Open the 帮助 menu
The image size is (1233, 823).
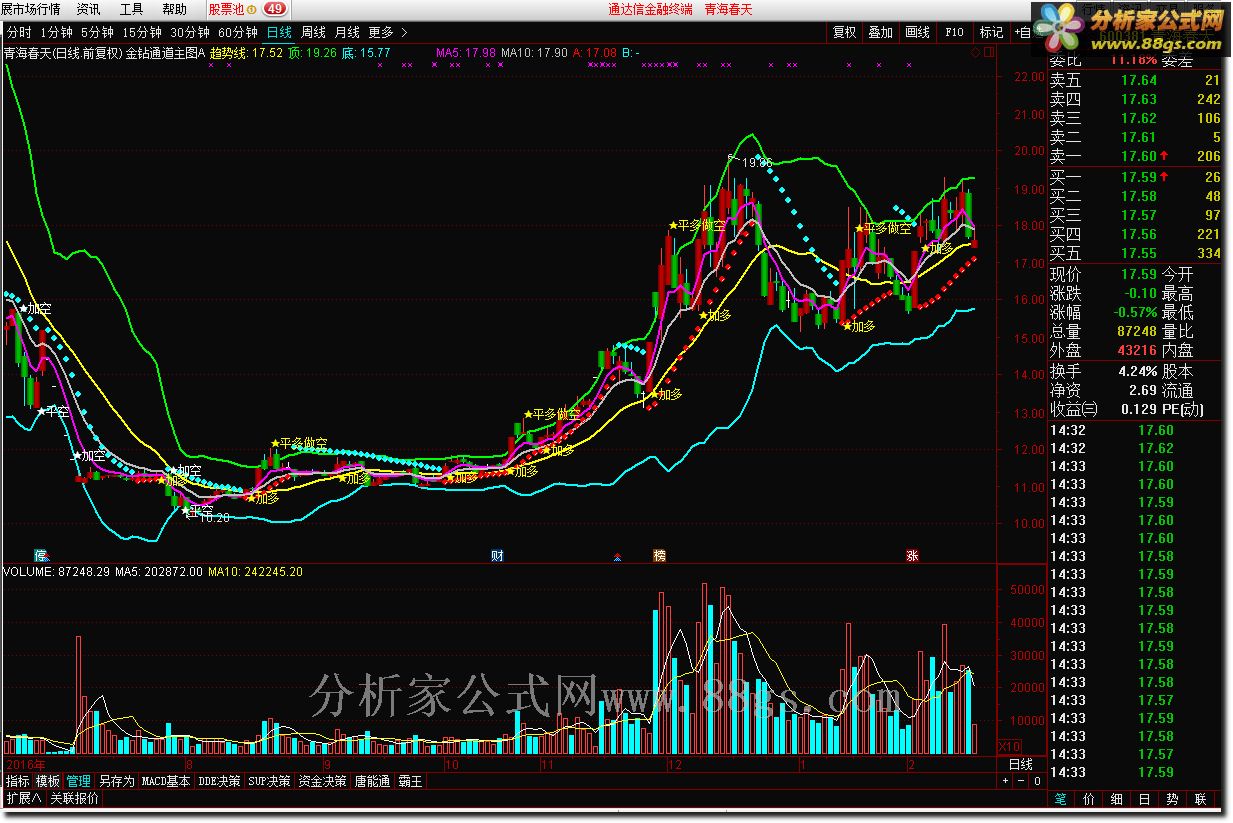174,9
